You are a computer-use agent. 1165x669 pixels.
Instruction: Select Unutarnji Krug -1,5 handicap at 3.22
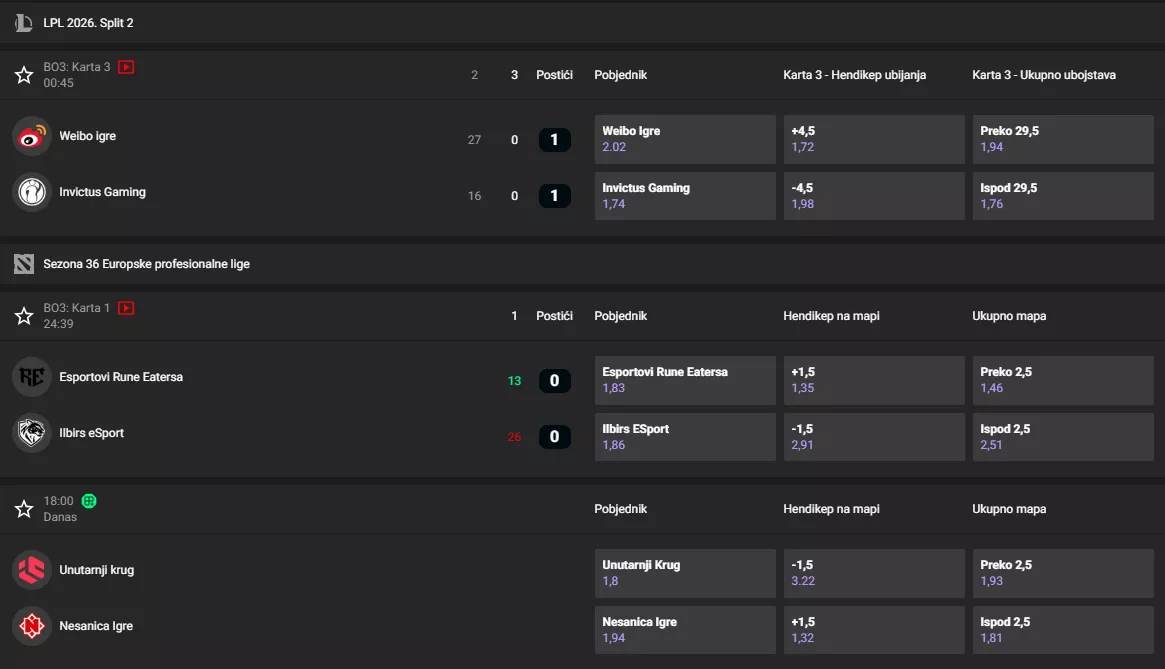[873, 573]
